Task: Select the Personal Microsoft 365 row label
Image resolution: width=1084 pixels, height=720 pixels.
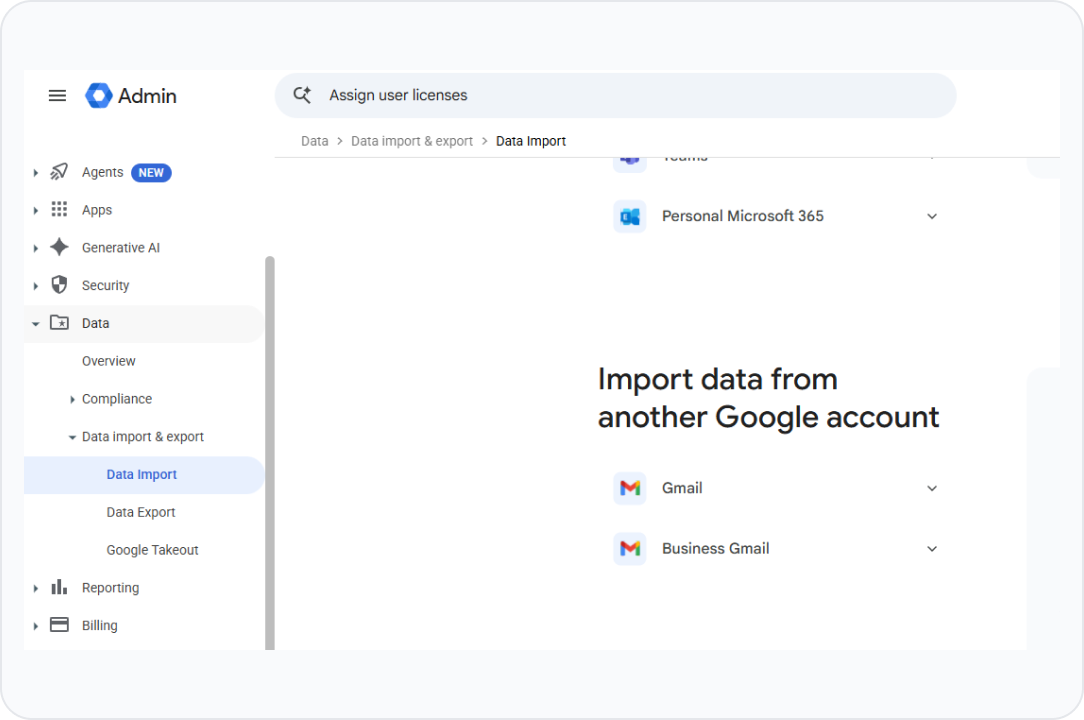Action: coord(742,216)
